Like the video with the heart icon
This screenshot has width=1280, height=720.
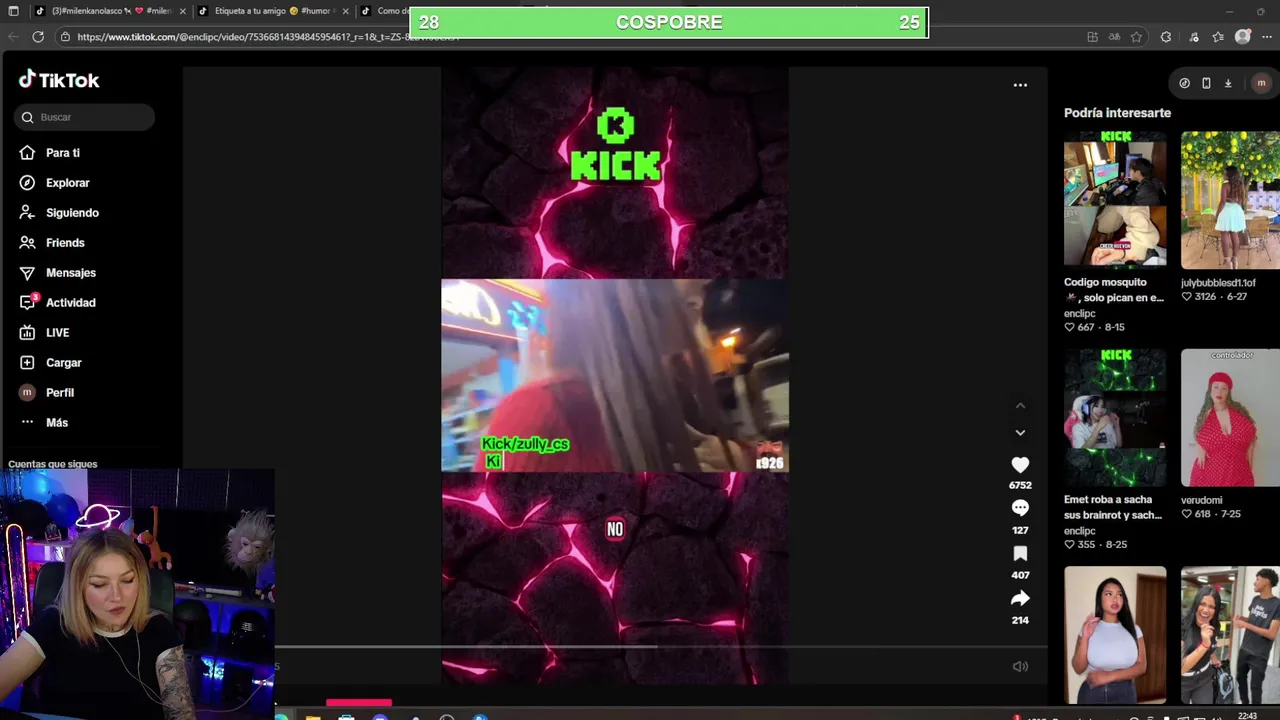[x=1020, y=465]
